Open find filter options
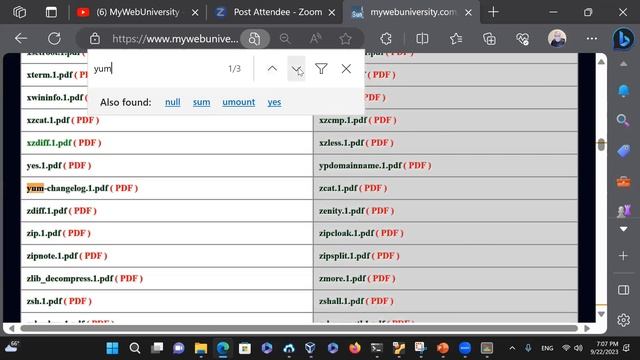 pyautogui.click(x=321, y=69)
